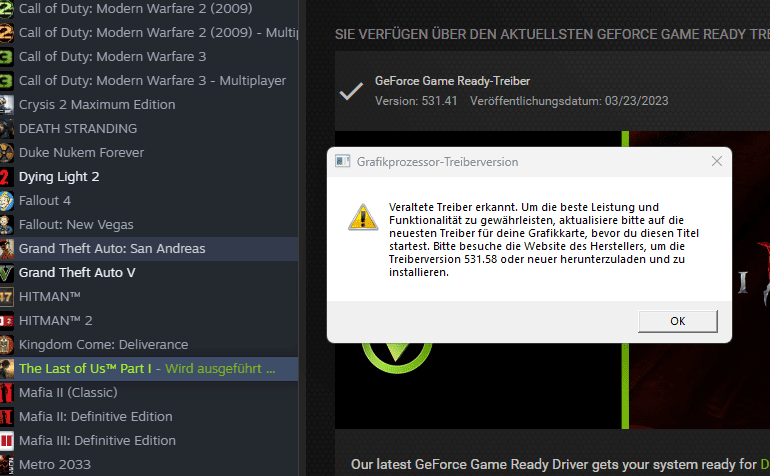The width and height of the screenshot is (770, 476).
Task: Click the Duke Nukem Forever icon
Action: (6, 153)
